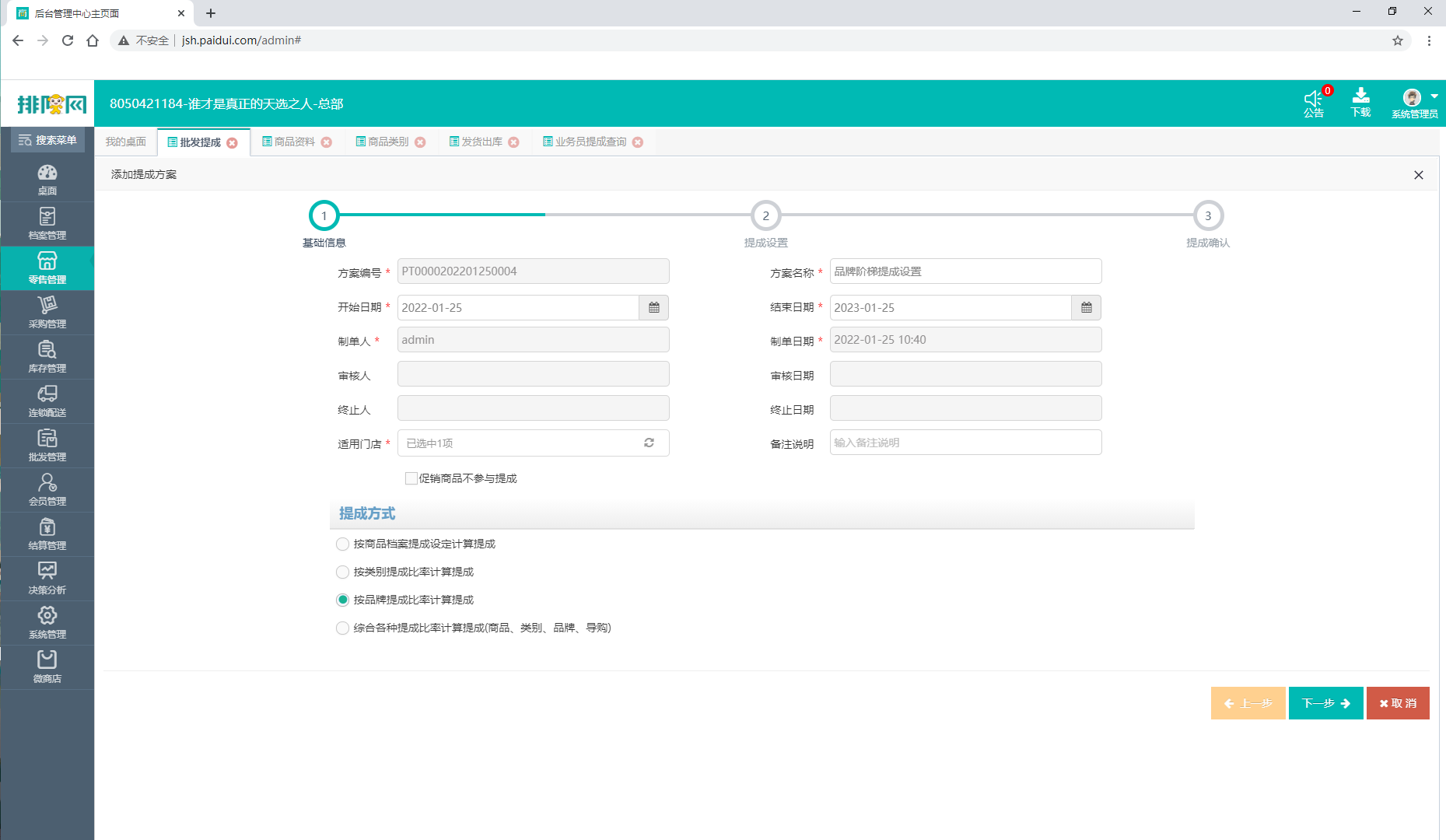The image size is (1446, 840).
Task: Select 按类别提成比率计算提成 radio option
Action: (x=342, y=572)
